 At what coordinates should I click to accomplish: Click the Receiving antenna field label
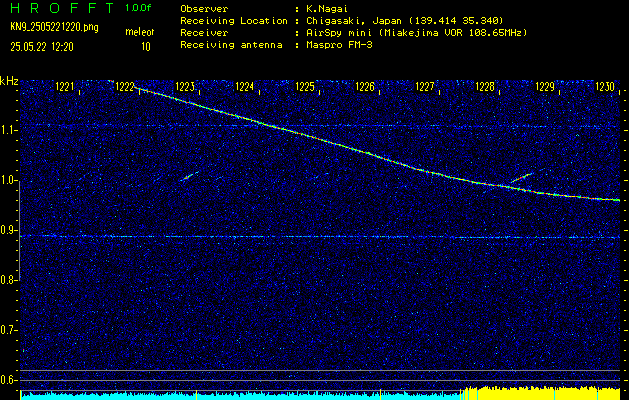click(x=231, y=45)
